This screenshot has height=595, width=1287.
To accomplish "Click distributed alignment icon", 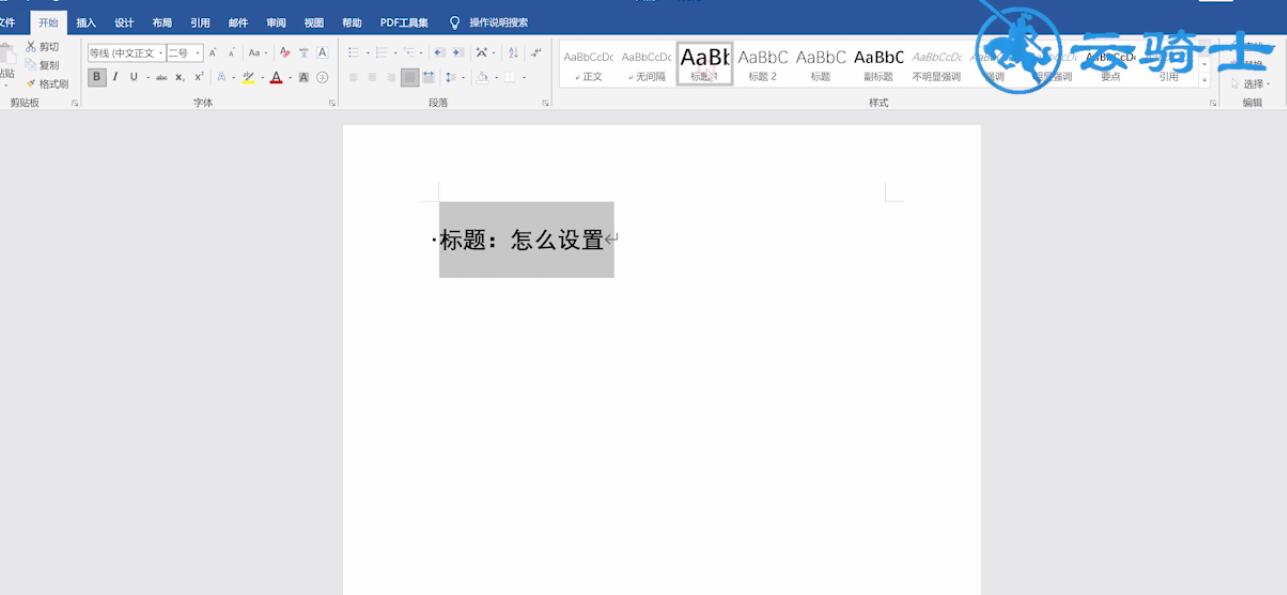I will click(x=429, y=77).
